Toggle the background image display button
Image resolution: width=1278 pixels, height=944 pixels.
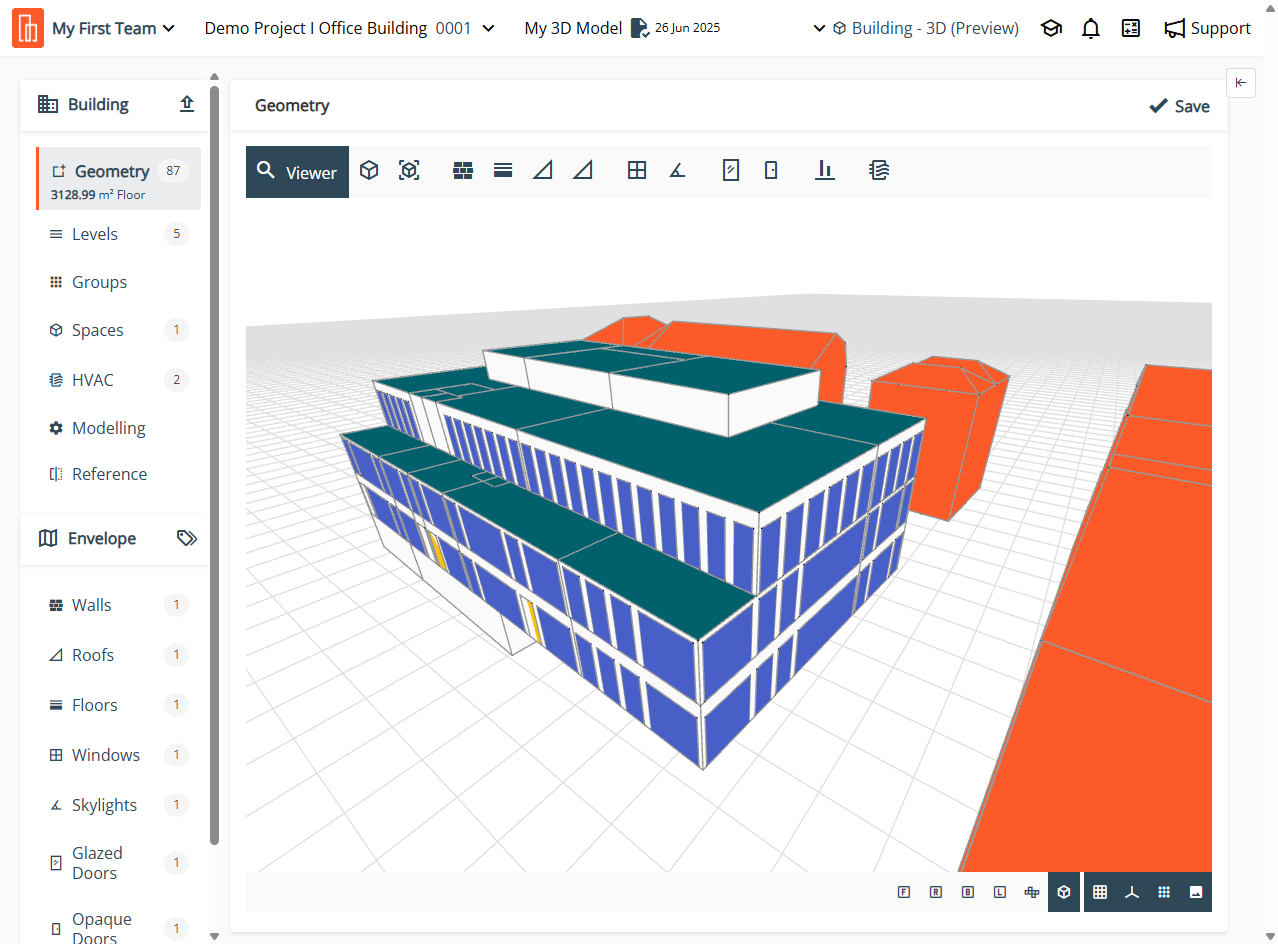[x=1195, y=892]
